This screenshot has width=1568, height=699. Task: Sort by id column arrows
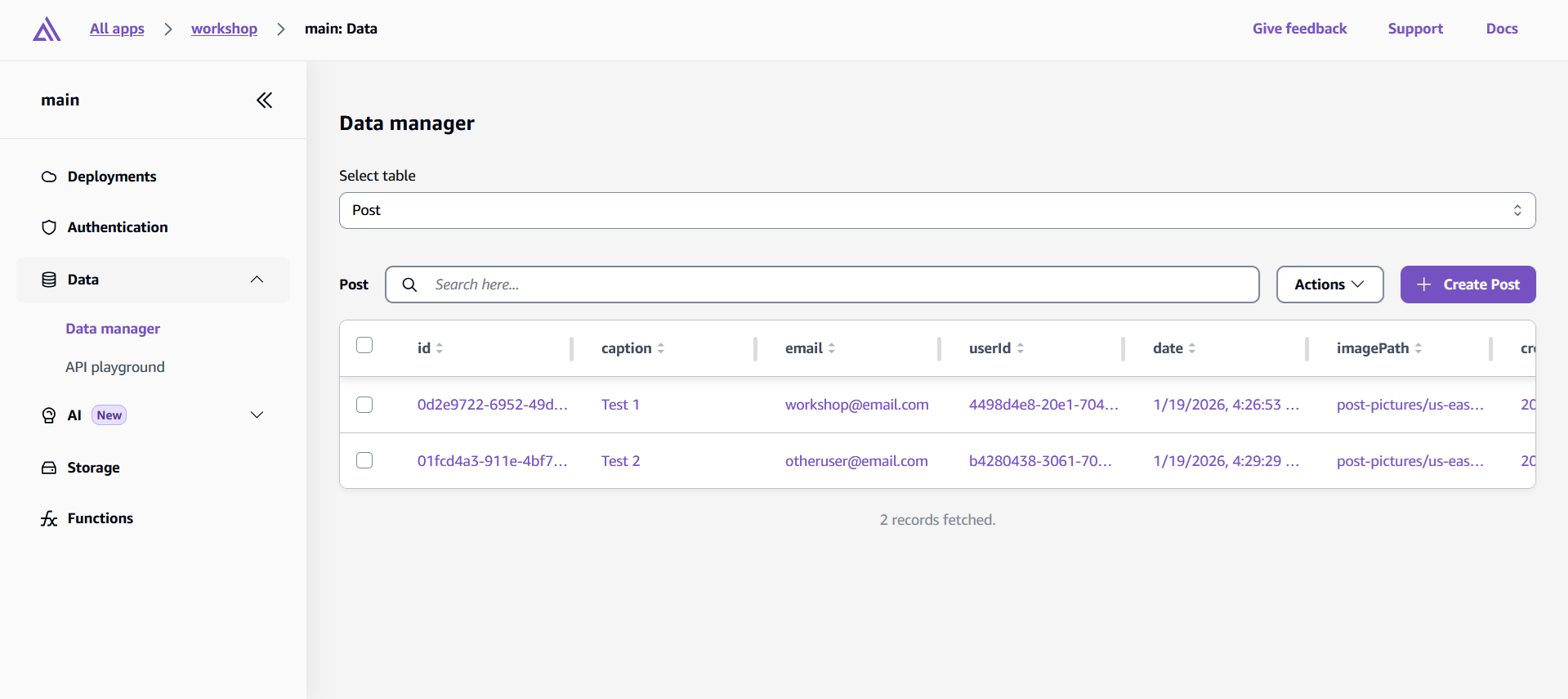(440, 348)
